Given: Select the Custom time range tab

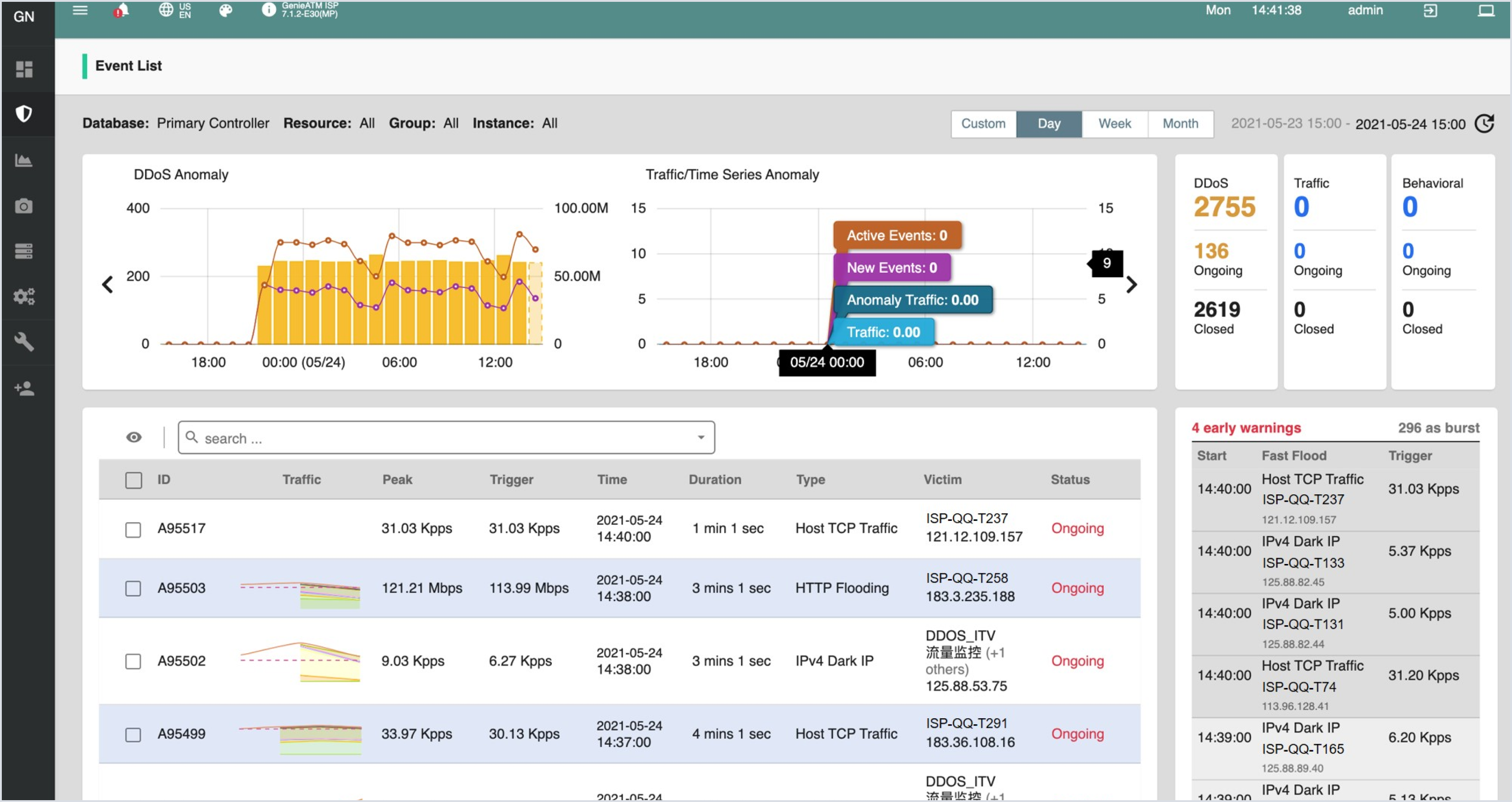Looking at the screenshot, I should coord(983,124).
